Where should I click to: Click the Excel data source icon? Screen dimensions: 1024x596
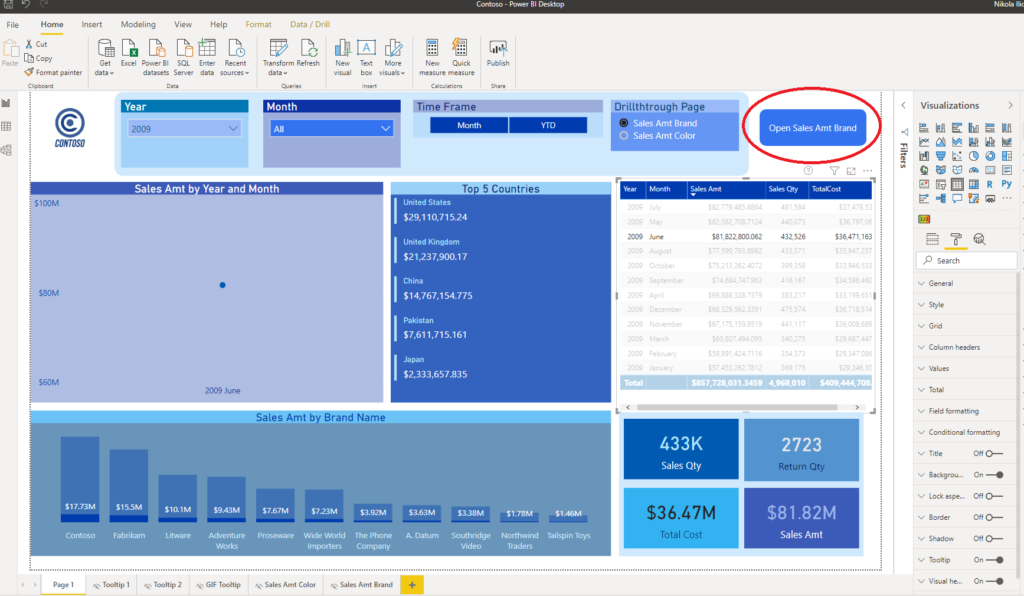pos(129,54)
